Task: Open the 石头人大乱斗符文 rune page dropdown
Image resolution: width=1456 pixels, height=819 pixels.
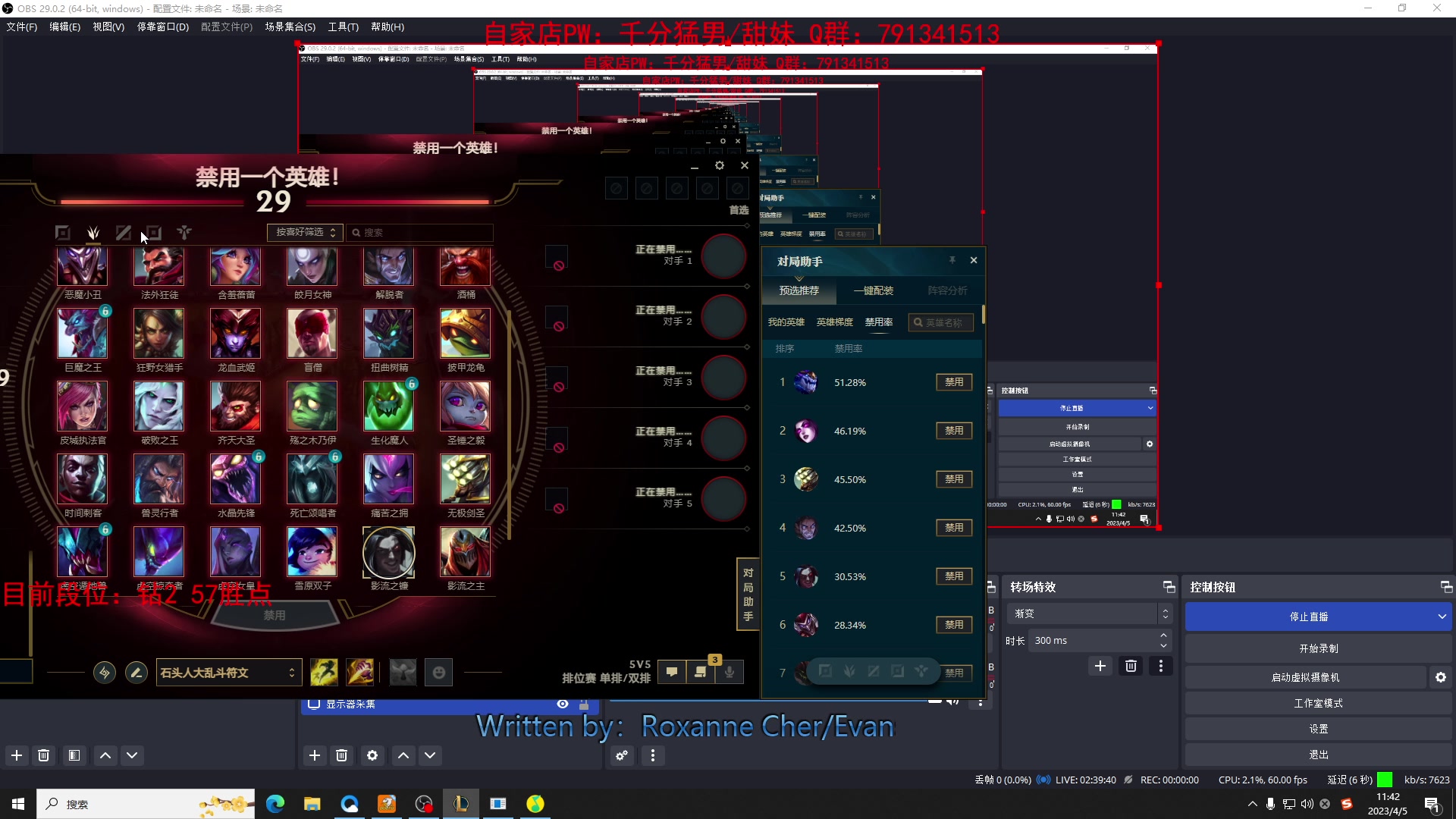Action: click(229, 673)
